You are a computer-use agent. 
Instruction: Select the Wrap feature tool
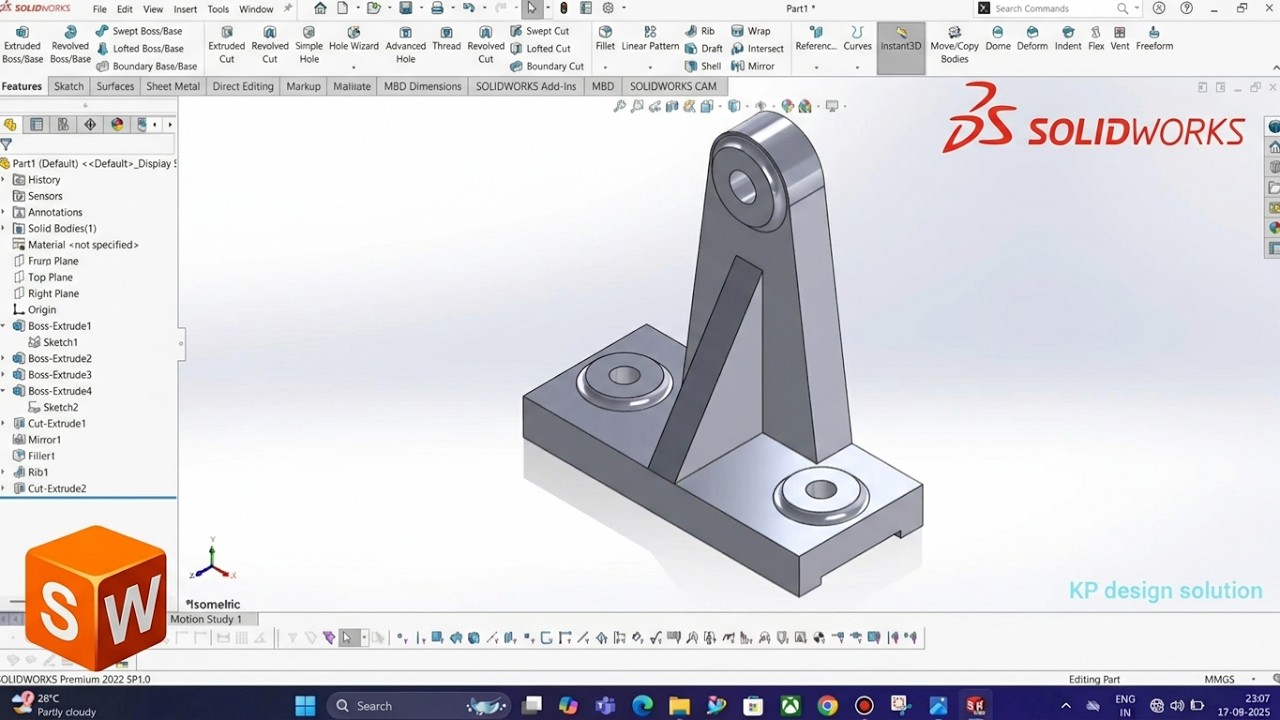coord(751,31)
